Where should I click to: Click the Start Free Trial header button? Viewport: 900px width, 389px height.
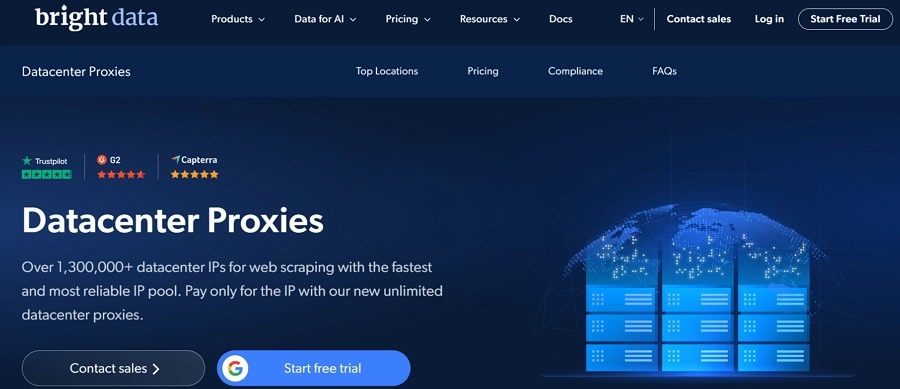click(845, 19)
